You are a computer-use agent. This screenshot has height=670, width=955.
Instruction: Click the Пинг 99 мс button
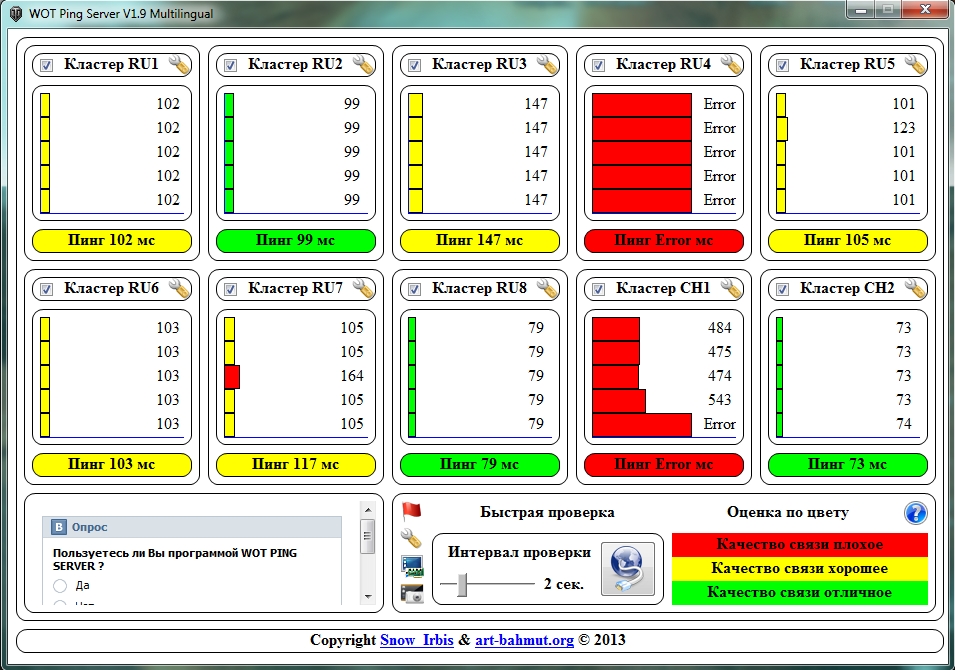[295, 241]
